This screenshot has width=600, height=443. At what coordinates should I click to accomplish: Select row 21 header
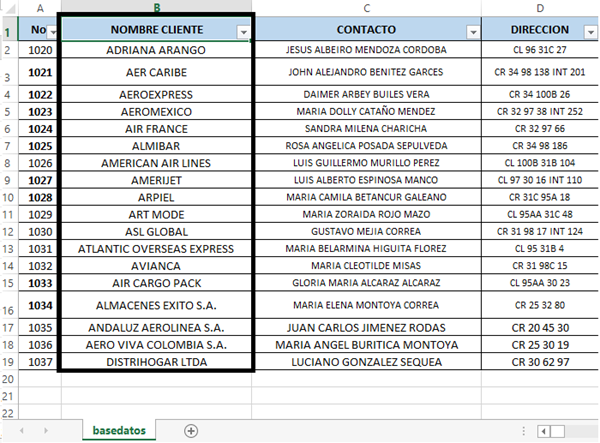coord(8,396)
